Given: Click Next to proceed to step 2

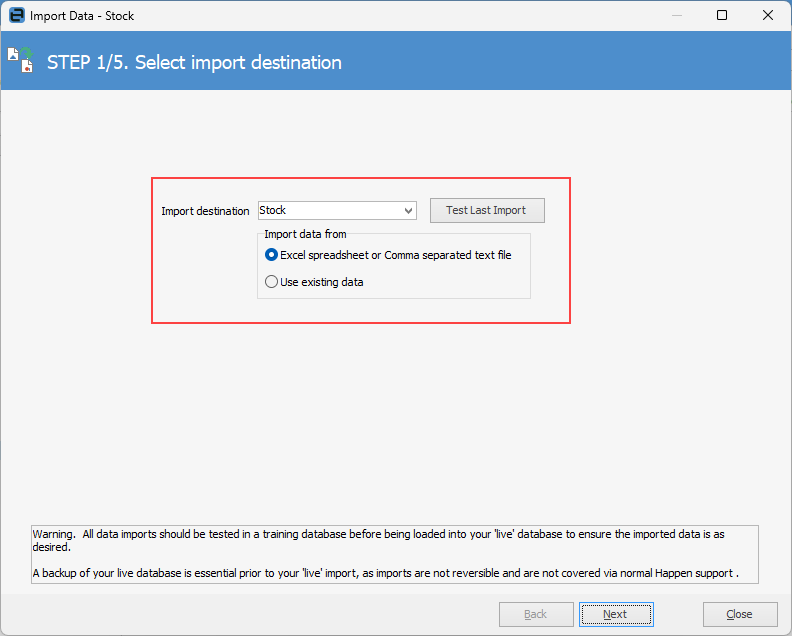Looking at the screenshot, I should coord(615,614).
